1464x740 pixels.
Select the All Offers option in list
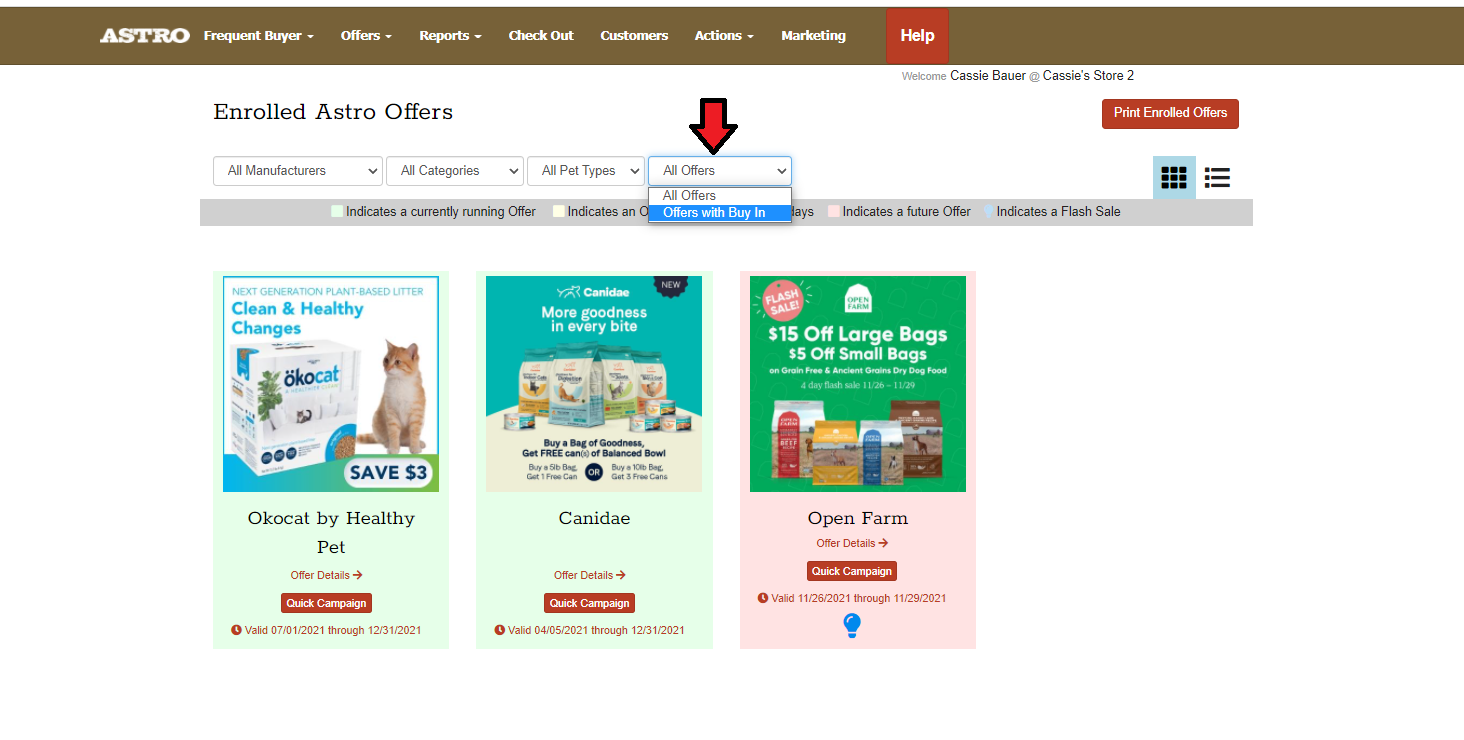[x=720, y=196]
